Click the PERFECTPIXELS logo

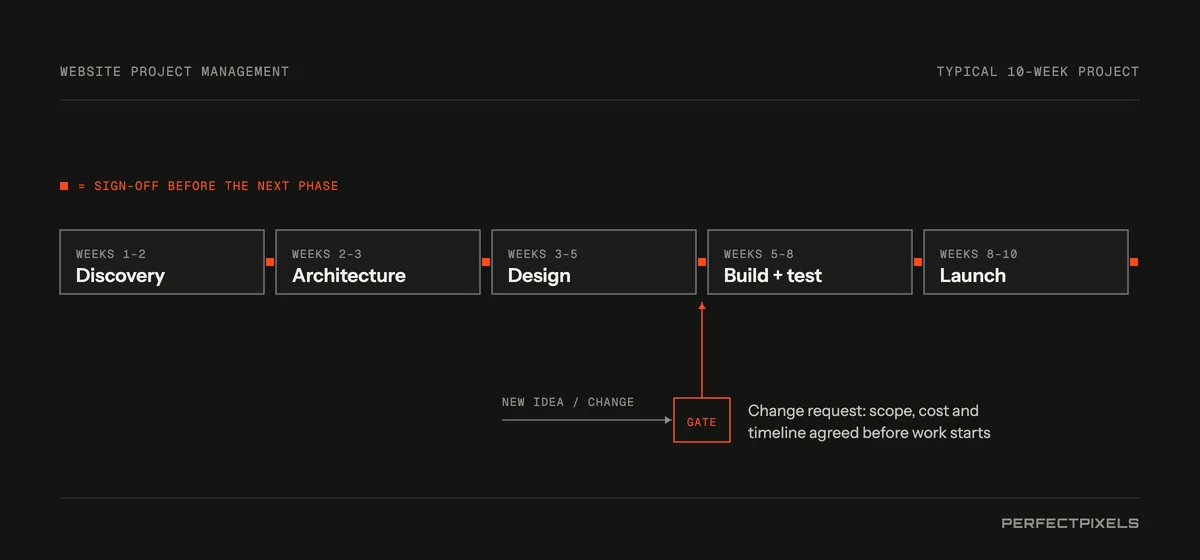tap(1070, 523)
